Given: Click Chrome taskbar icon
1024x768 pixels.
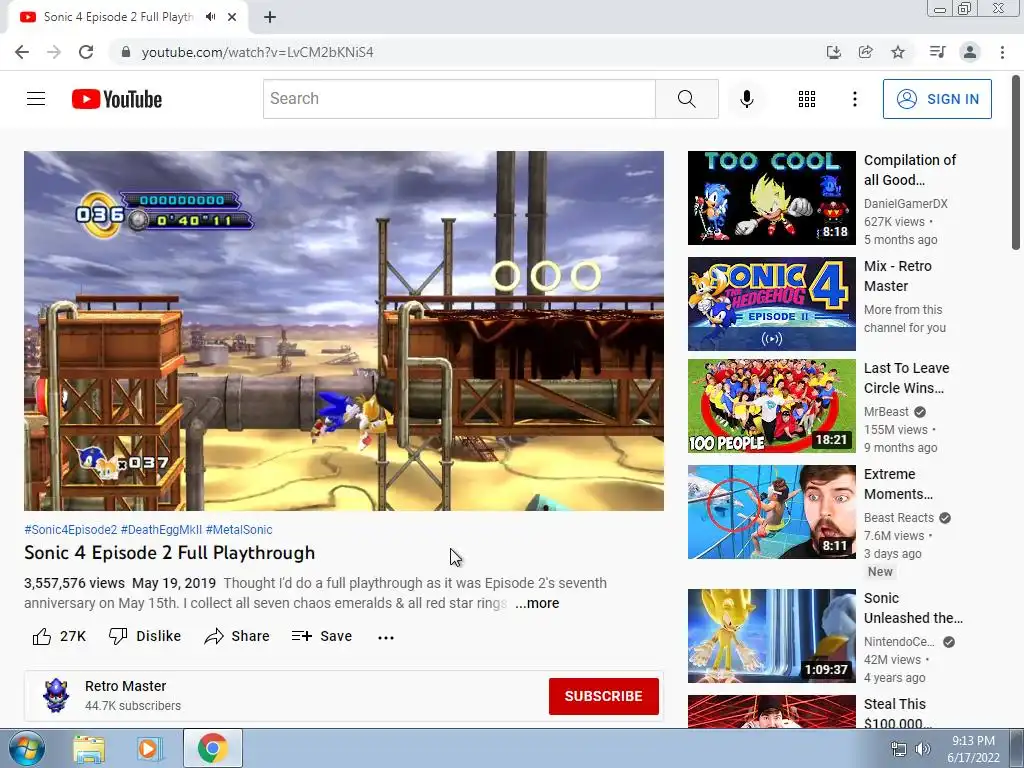Looking at the screenshot, I should (x=212, y=748).
